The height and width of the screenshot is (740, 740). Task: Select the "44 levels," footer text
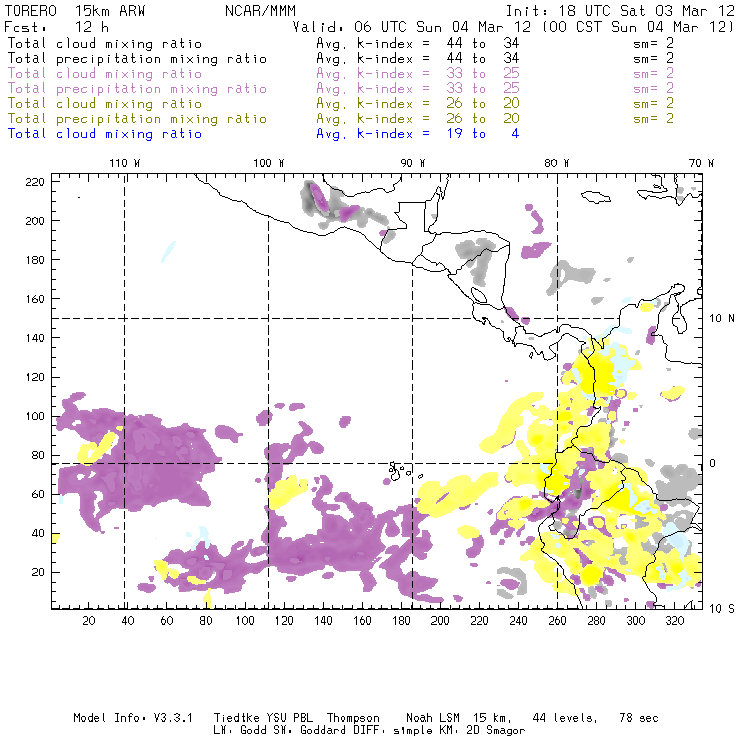click(565, 718)
